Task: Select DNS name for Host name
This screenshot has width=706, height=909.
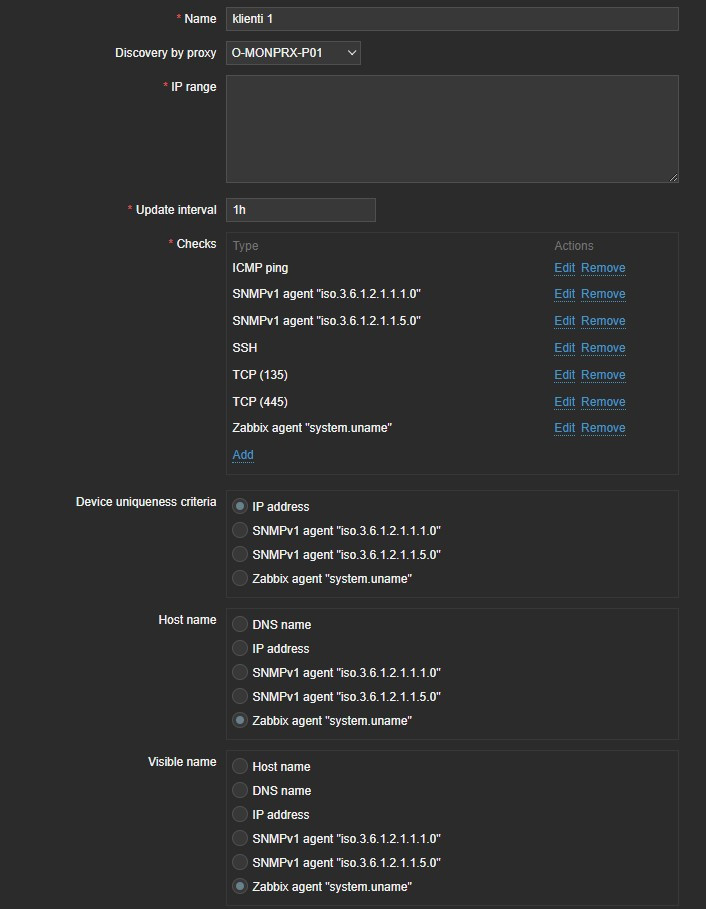Action: click(x=240, y=625)
